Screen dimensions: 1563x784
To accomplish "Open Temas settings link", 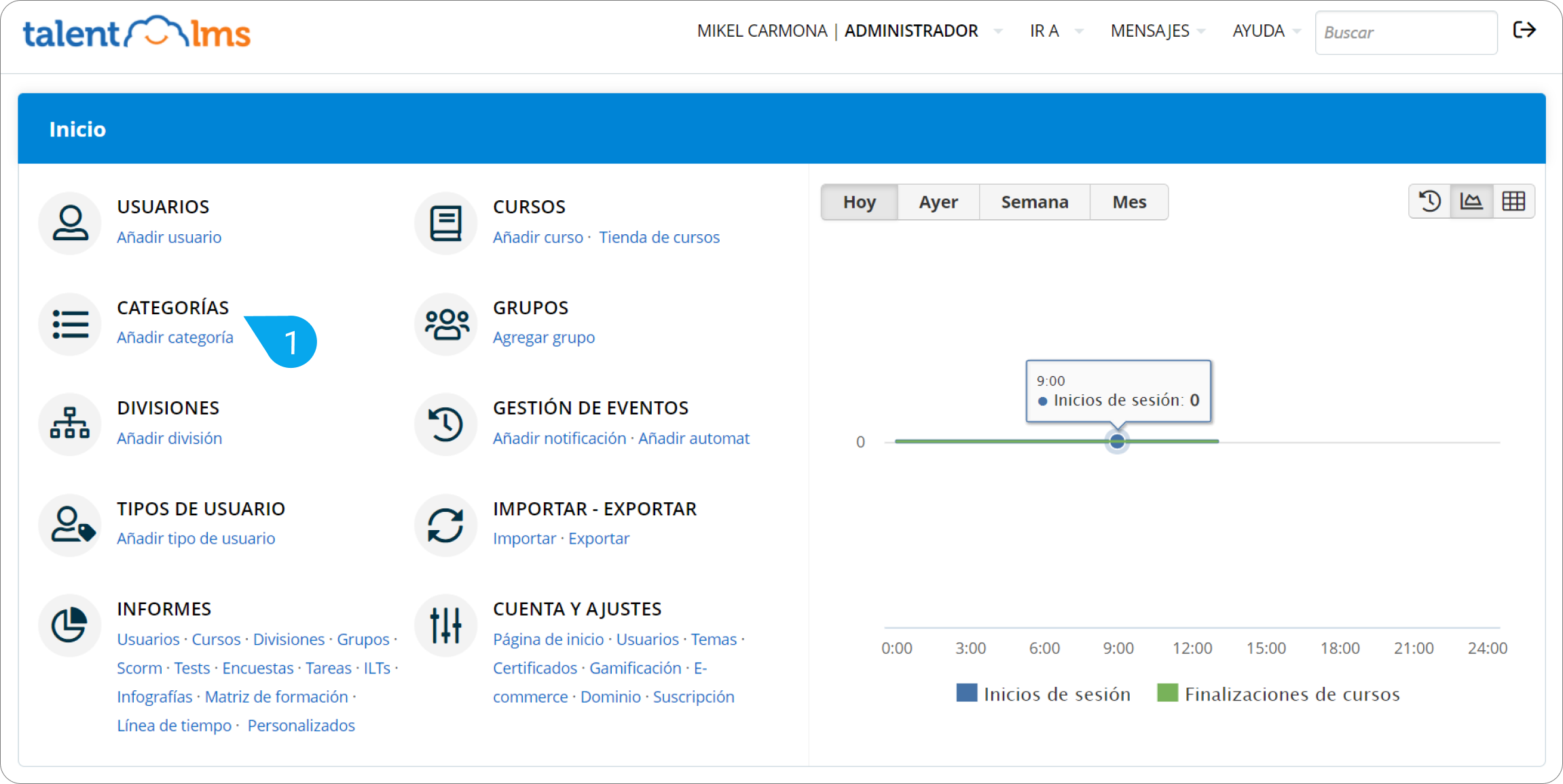I will click(x=714, y=639).
